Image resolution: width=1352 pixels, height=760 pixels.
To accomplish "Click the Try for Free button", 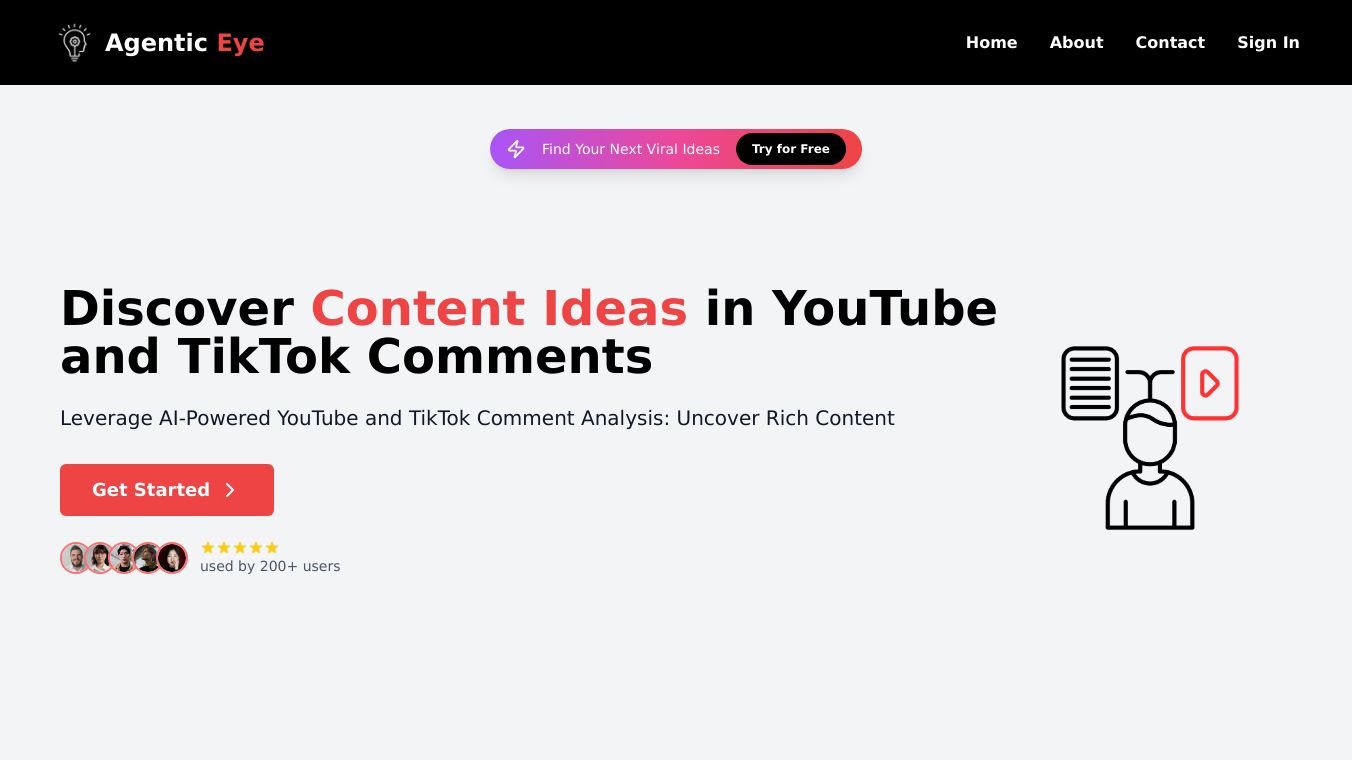I will (791, 149).
